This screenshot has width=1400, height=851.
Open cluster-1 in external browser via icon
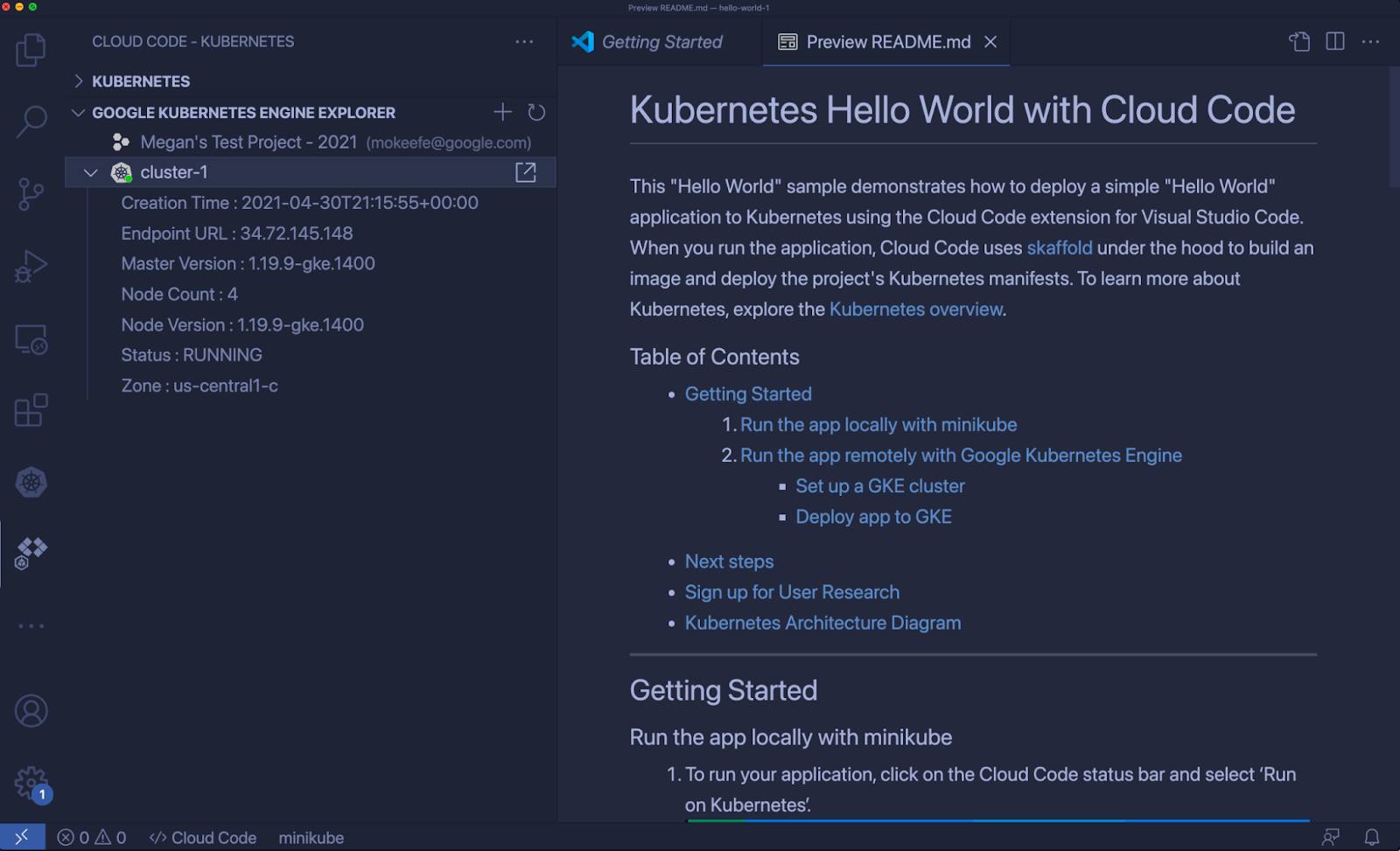pyautogui.click(x=525, y=172)
